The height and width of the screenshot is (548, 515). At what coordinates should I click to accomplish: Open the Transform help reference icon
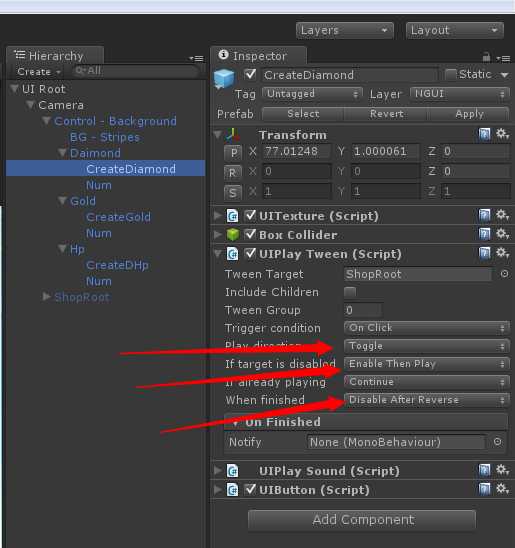(484, 134)
